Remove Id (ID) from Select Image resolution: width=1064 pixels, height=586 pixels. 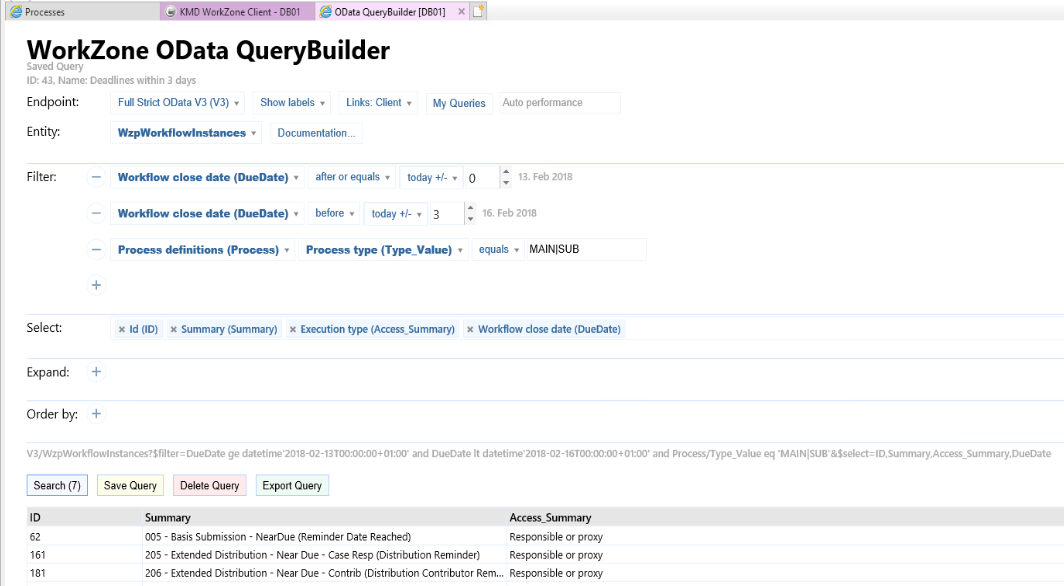click(x=122, y=330)
